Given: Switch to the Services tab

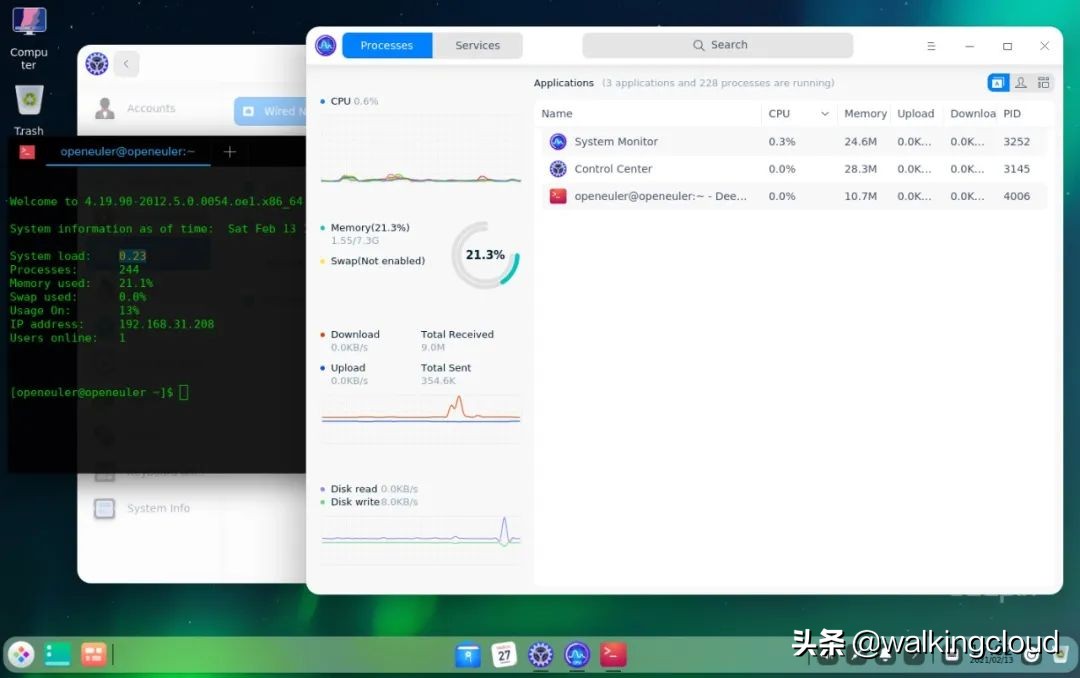Looking at the screenshot, I should pos(478,45).
